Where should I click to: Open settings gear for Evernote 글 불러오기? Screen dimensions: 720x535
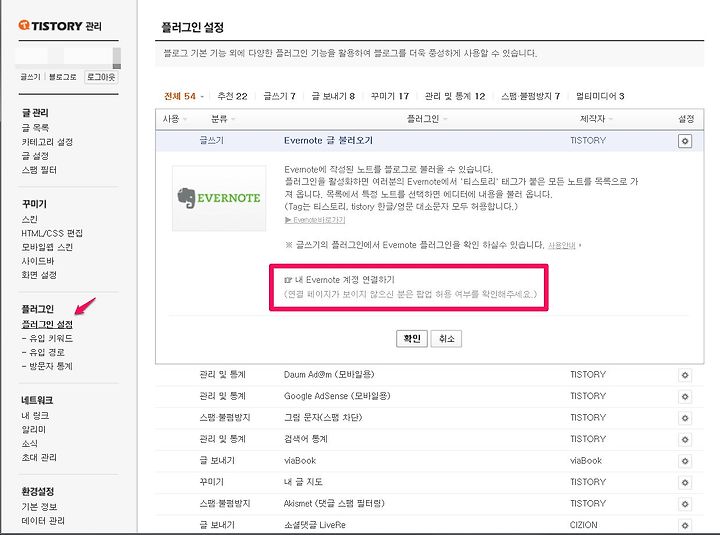pyautogui.click(x=685, y=141)
